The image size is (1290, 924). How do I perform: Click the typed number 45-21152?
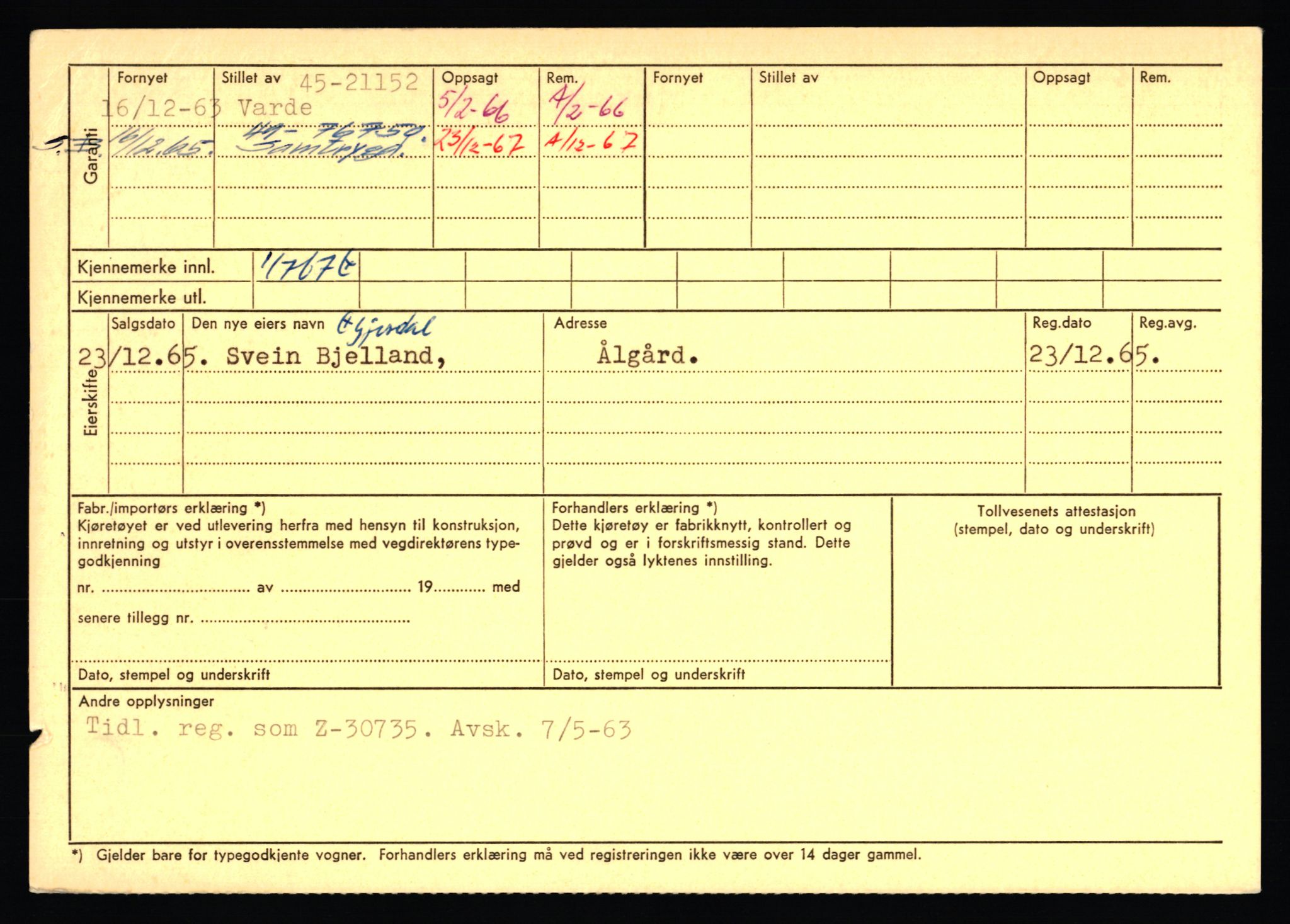[358, 82]
